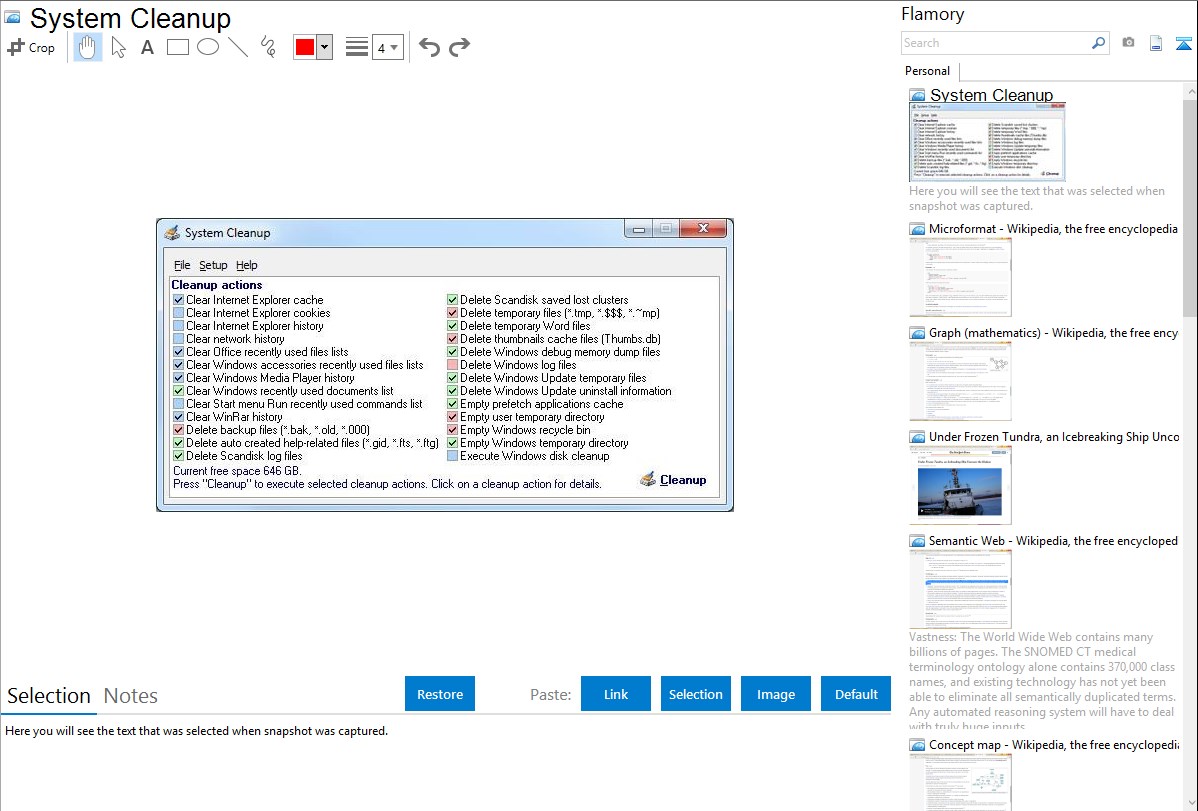The height and width of the screenshot is (811, 1198).
Task: Click the Image paste button
Action: [775, 694]
